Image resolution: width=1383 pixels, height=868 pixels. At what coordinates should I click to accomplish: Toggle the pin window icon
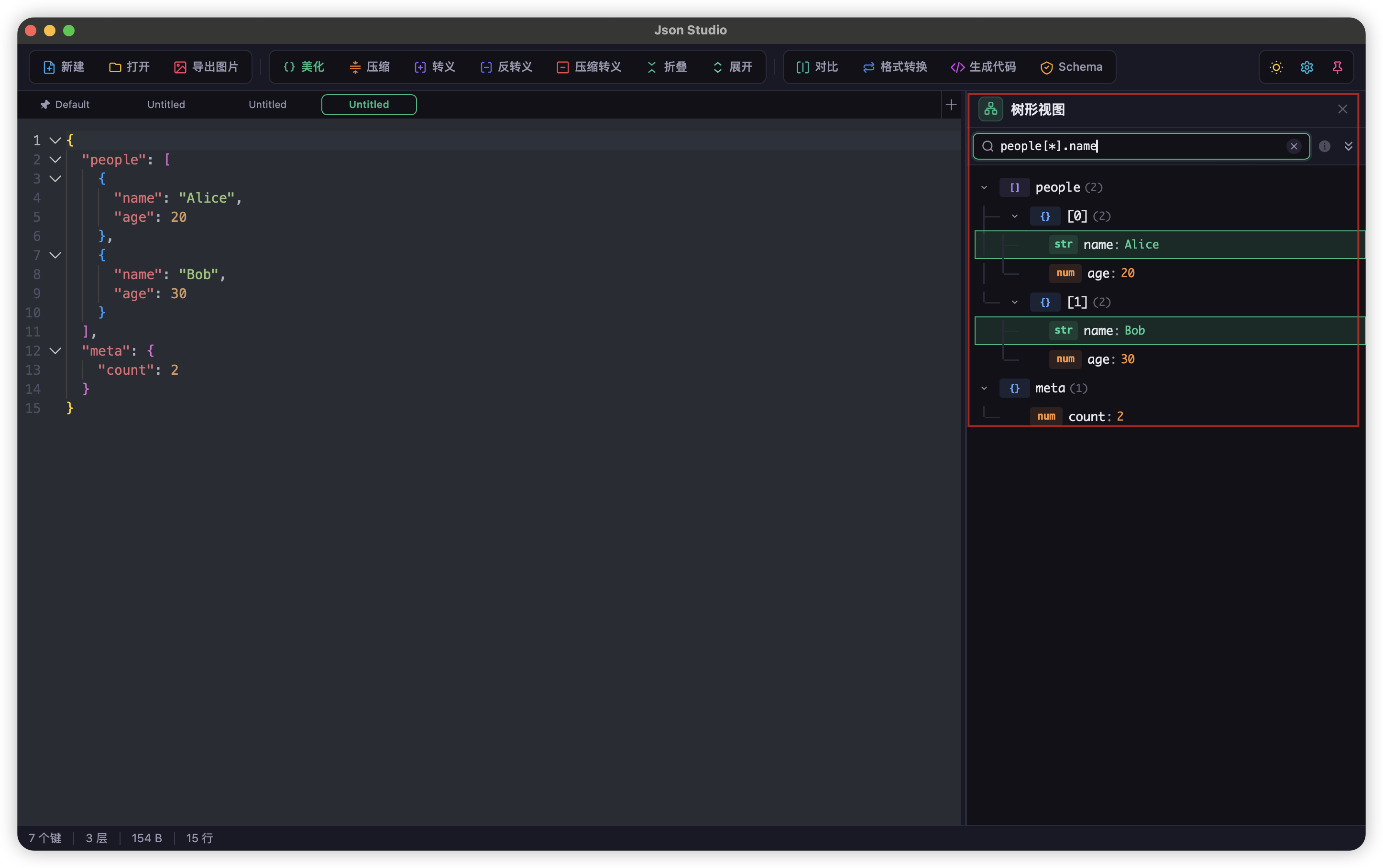point(1338,66)
